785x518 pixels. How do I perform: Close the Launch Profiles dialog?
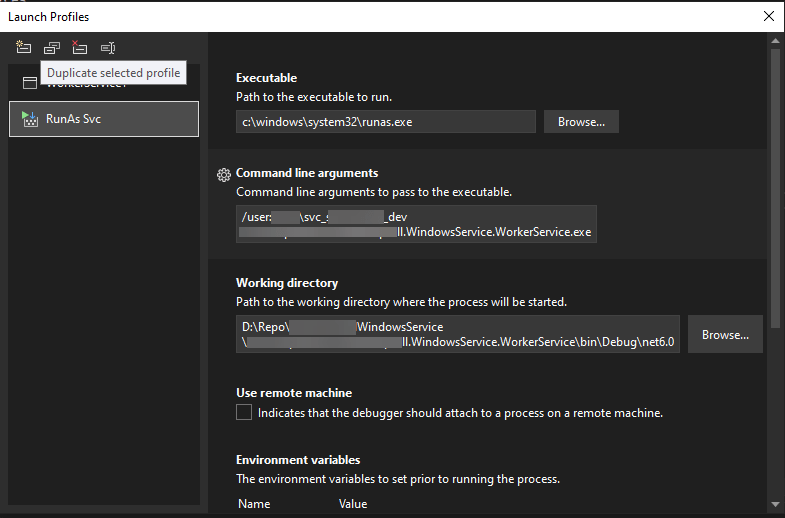[x=769, y=16]
